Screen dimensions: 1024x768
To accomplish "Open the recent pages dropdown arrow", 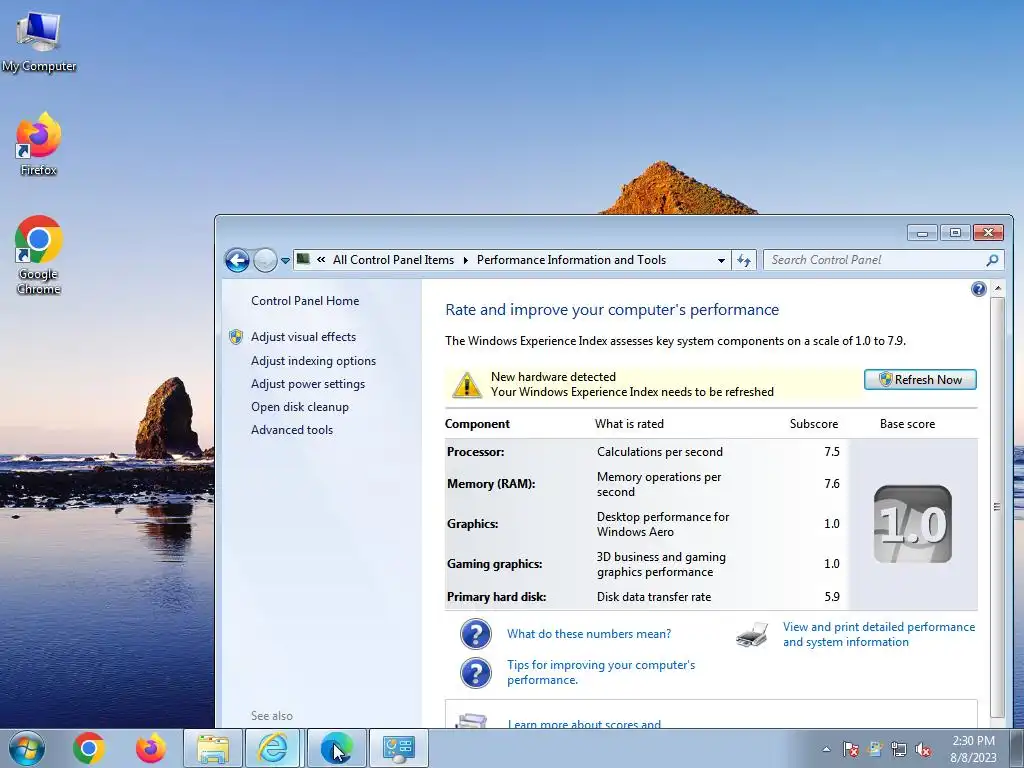I will pyautogui.click(x=285, y=261).
